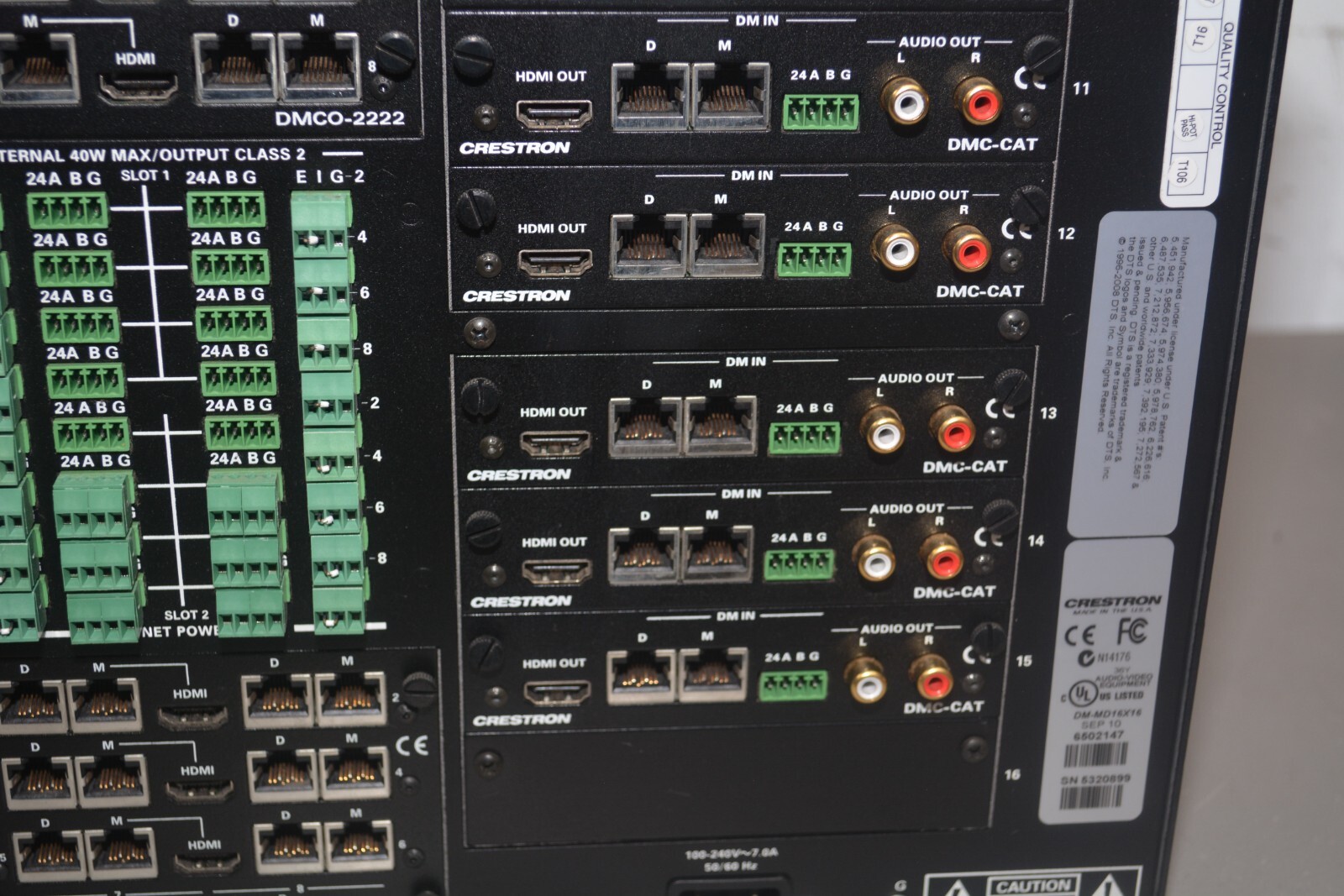Click the 'SLOT 2' label
Screen dimensions: 1344x896
[x=186, y=615]
